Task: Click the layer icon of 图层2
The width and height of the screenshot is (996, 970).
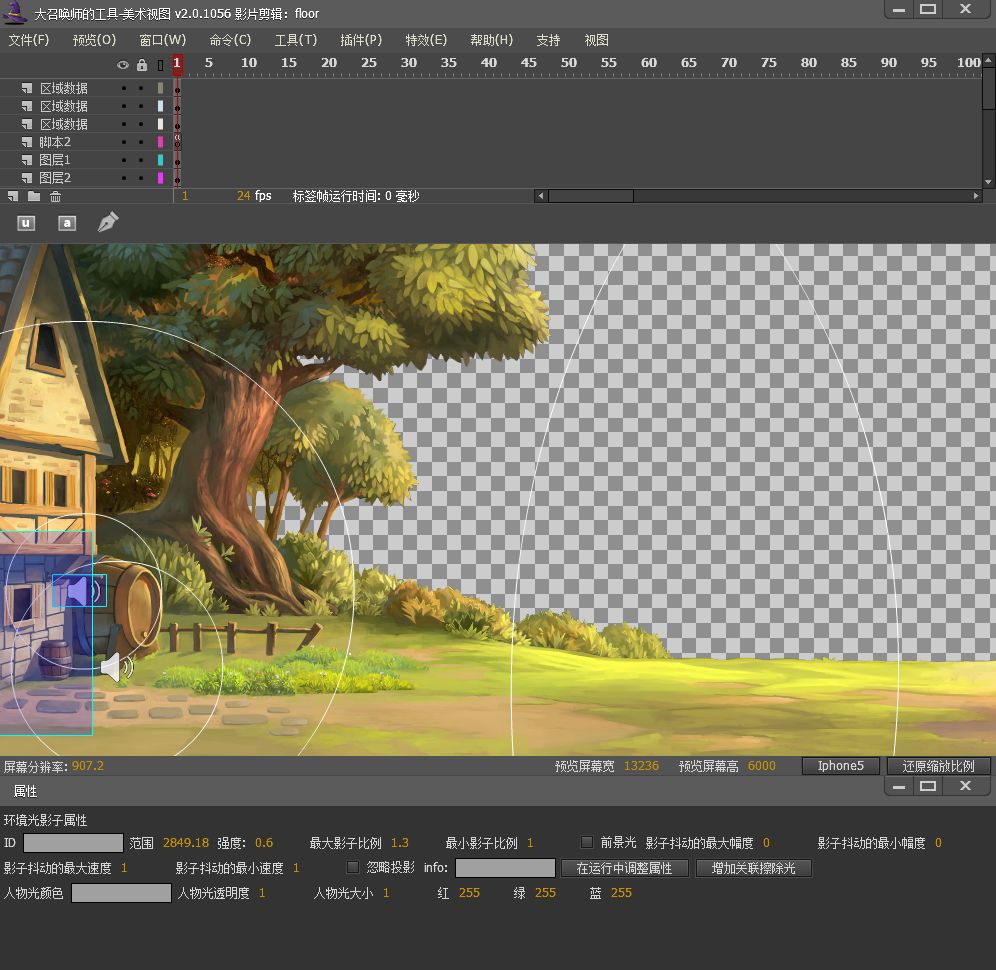Action: click(27, 177)
